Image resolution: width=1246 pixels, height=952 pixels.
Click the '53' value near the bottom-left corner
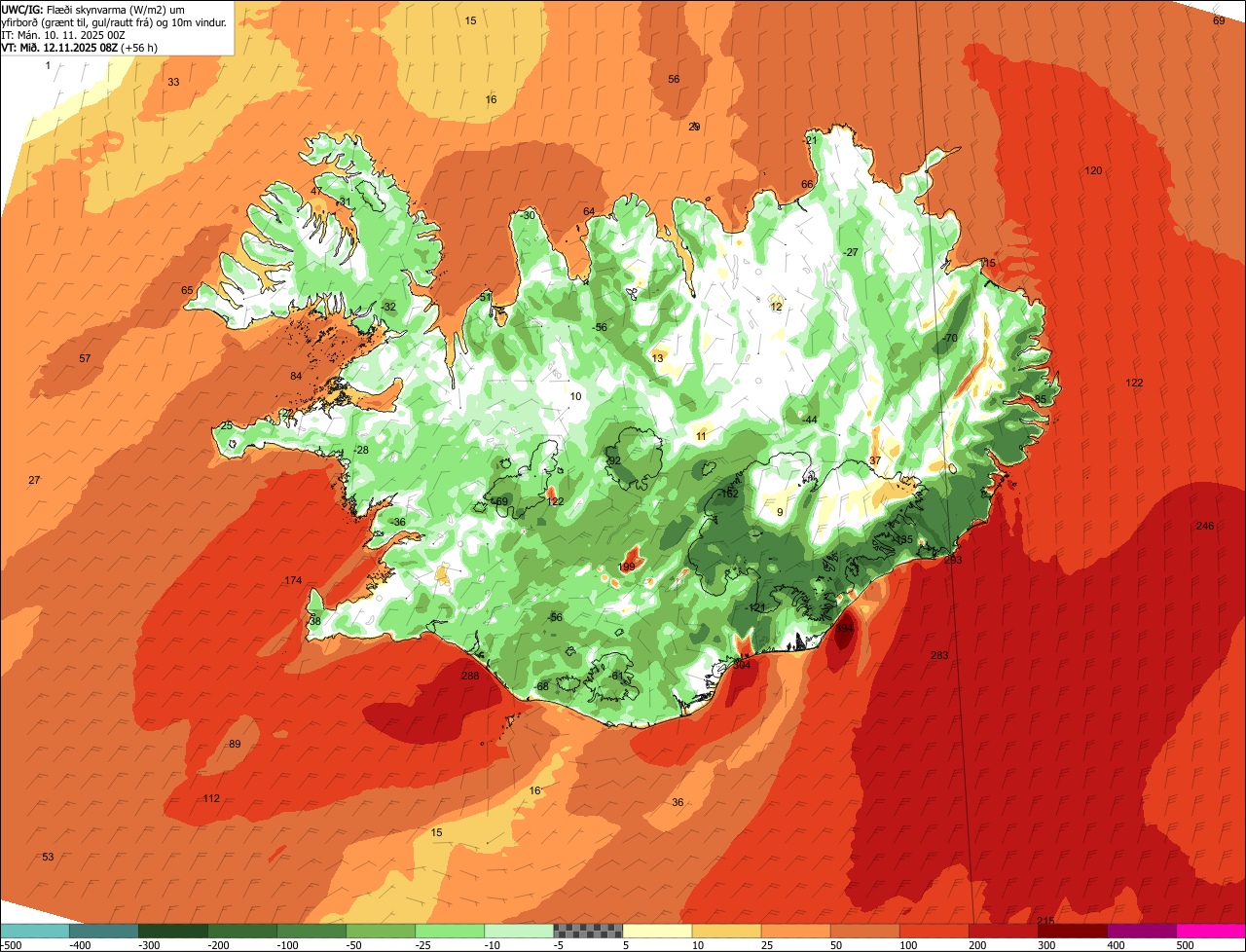[x=48, y=857]
